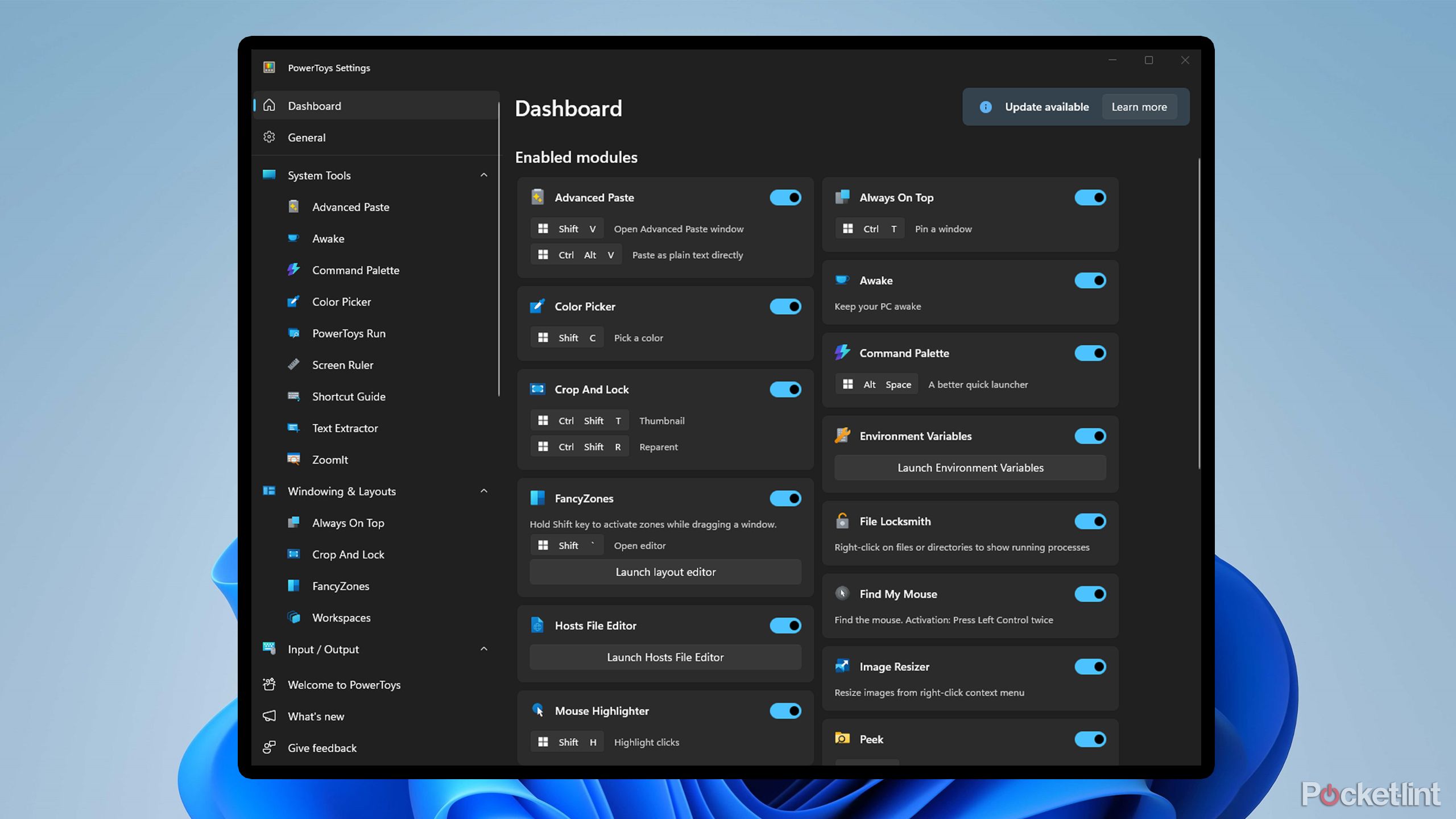Open Welcome to PowerToys page
This screenshot has height=819, width=1456.
[x=376, y=685]
